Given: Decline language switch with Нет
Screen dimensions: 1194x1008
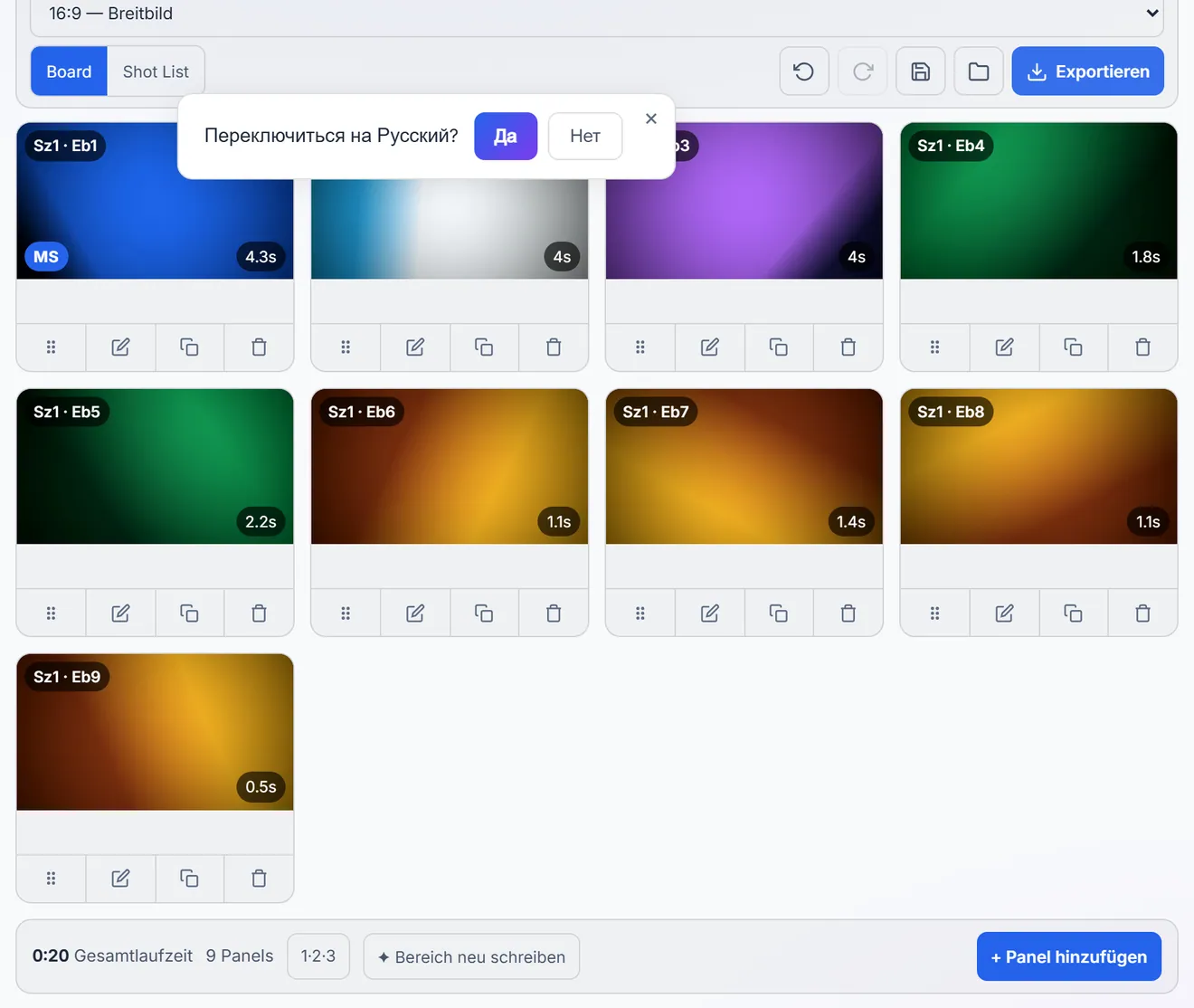Looking at the screenshot, I should (585, 136).
